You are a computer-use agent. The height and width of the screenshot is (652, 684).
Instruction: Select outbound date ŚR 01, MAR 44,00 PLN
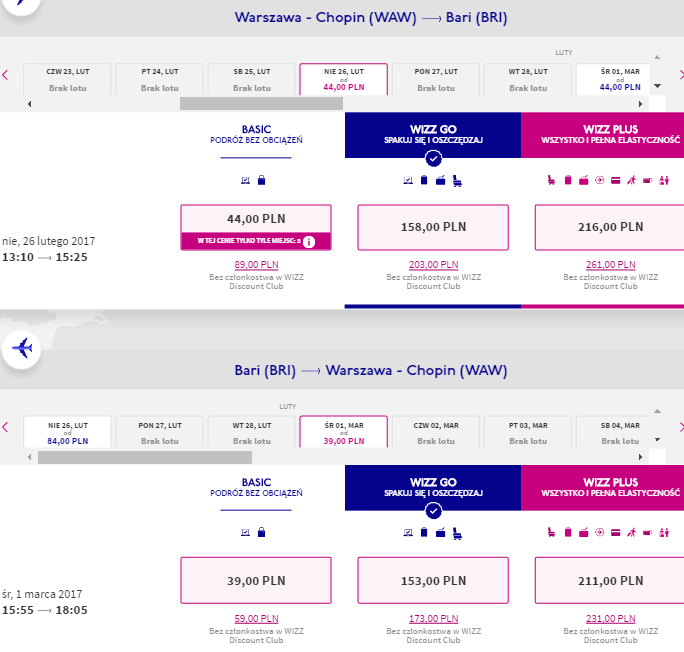[613, 79]
